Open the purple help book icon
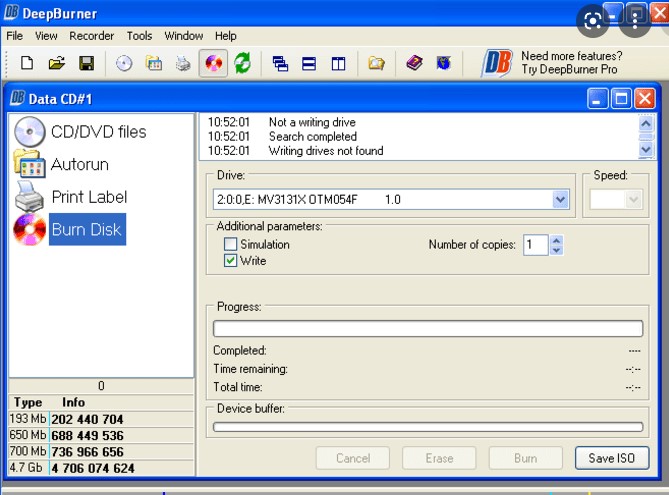Screen dimensions: 669x495 point(414,63)
